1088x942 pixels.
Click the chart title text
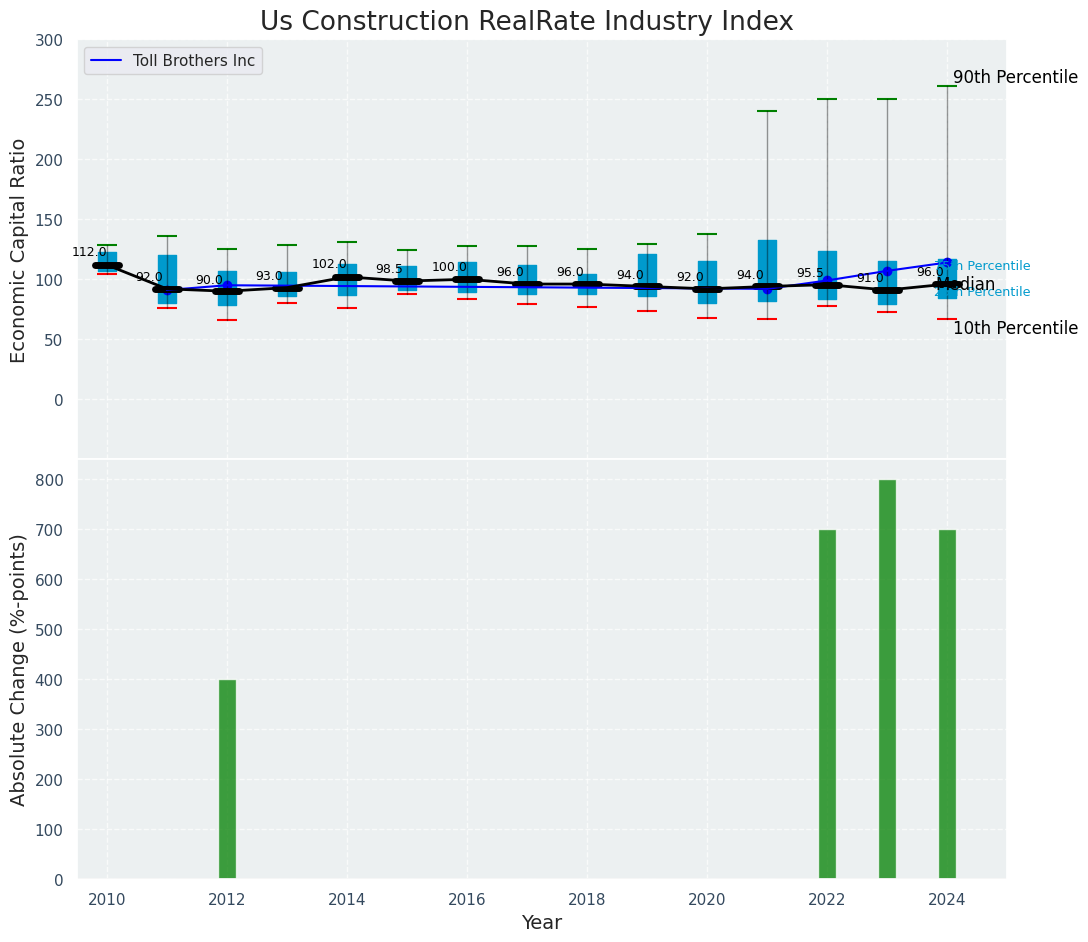[x=526, y=21]
